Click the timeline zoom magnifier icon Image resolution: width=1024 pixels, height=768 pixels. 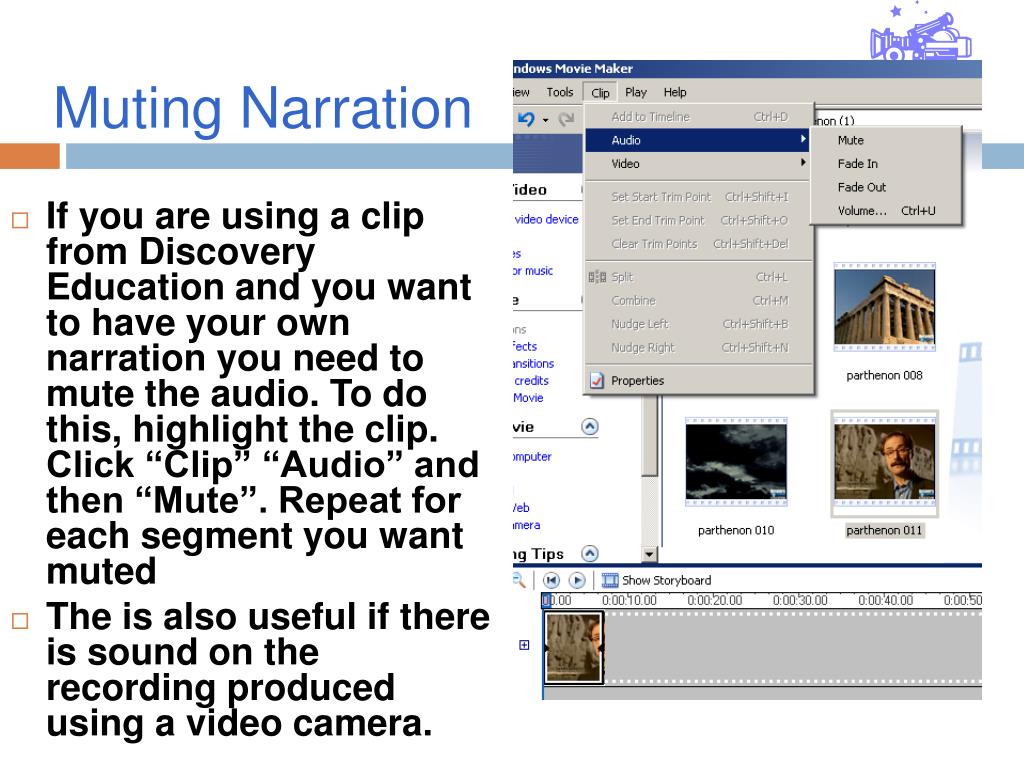coord(519,580)
